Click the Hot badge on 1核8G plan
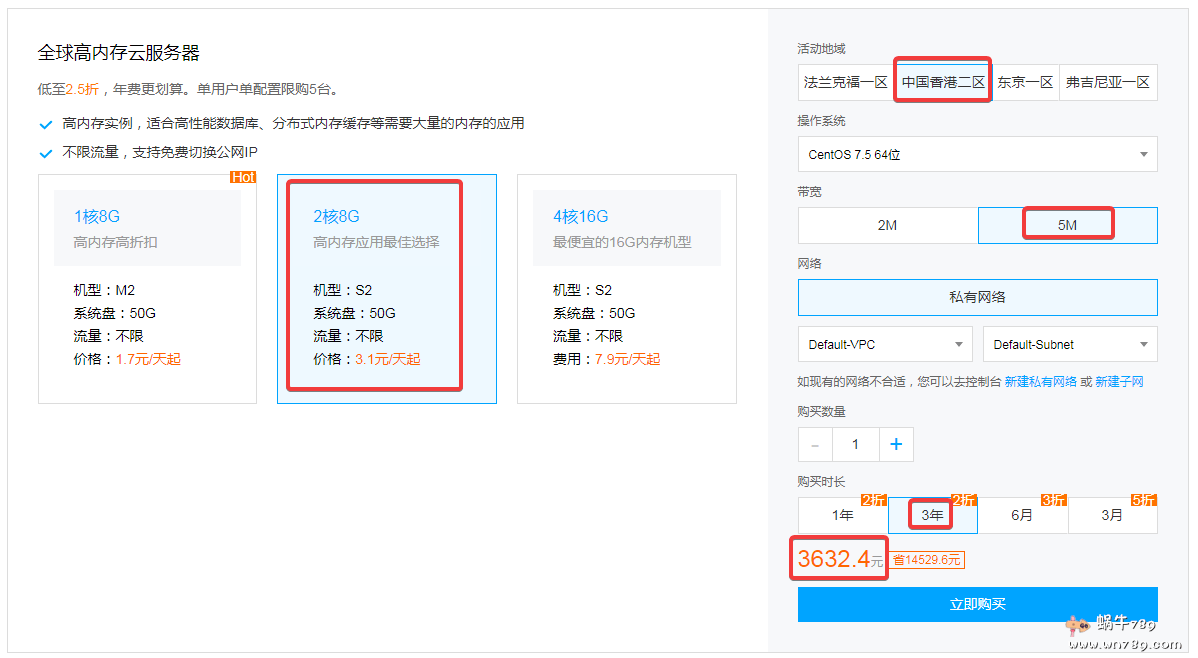The height and width of the screenshot is (658, 1198). 243,178
